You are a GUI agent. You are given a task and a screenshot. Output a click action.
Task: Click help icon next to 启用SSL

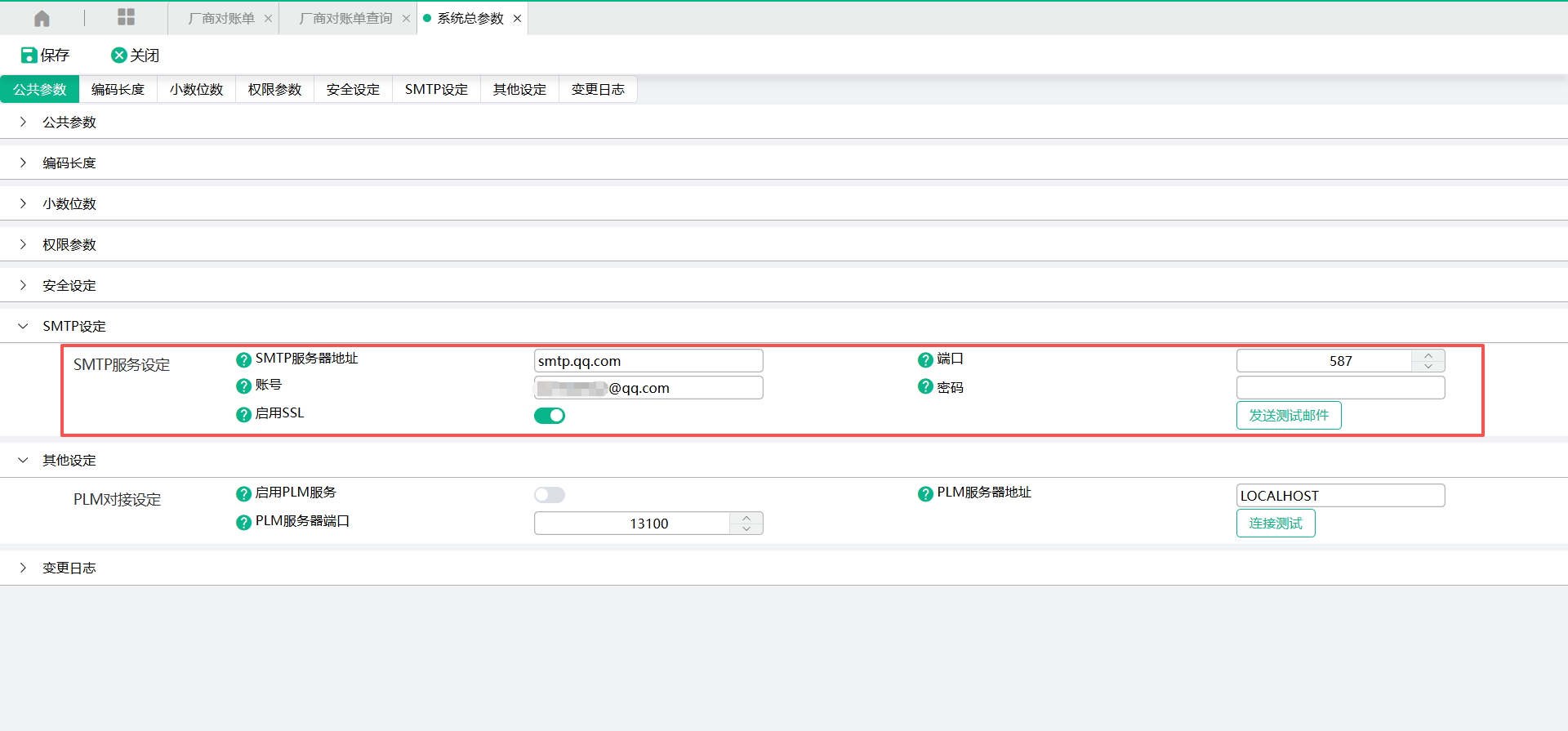(243, 415)
